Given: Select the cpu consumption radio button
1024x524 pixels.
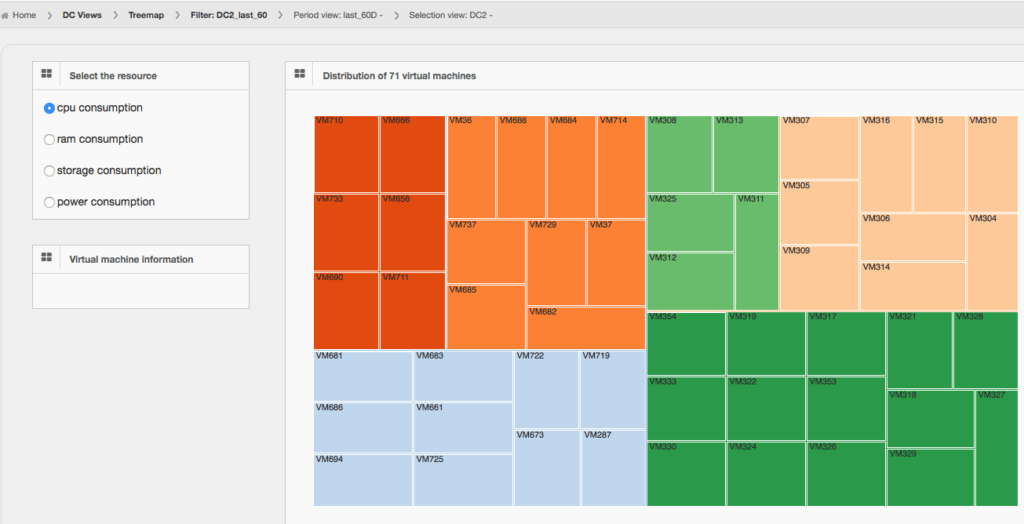Looking at the screenshot, I should [x=49, y=108].
